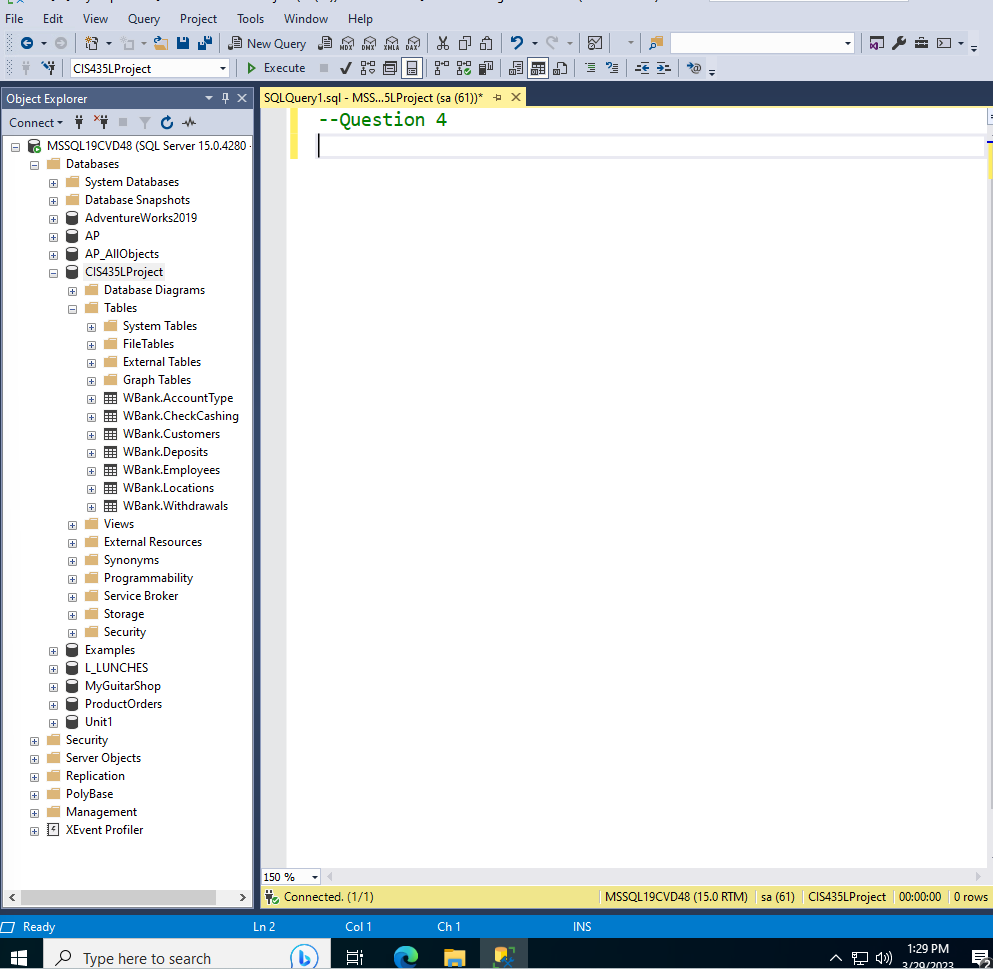Open the Query menu

click(x=144, y=18)
